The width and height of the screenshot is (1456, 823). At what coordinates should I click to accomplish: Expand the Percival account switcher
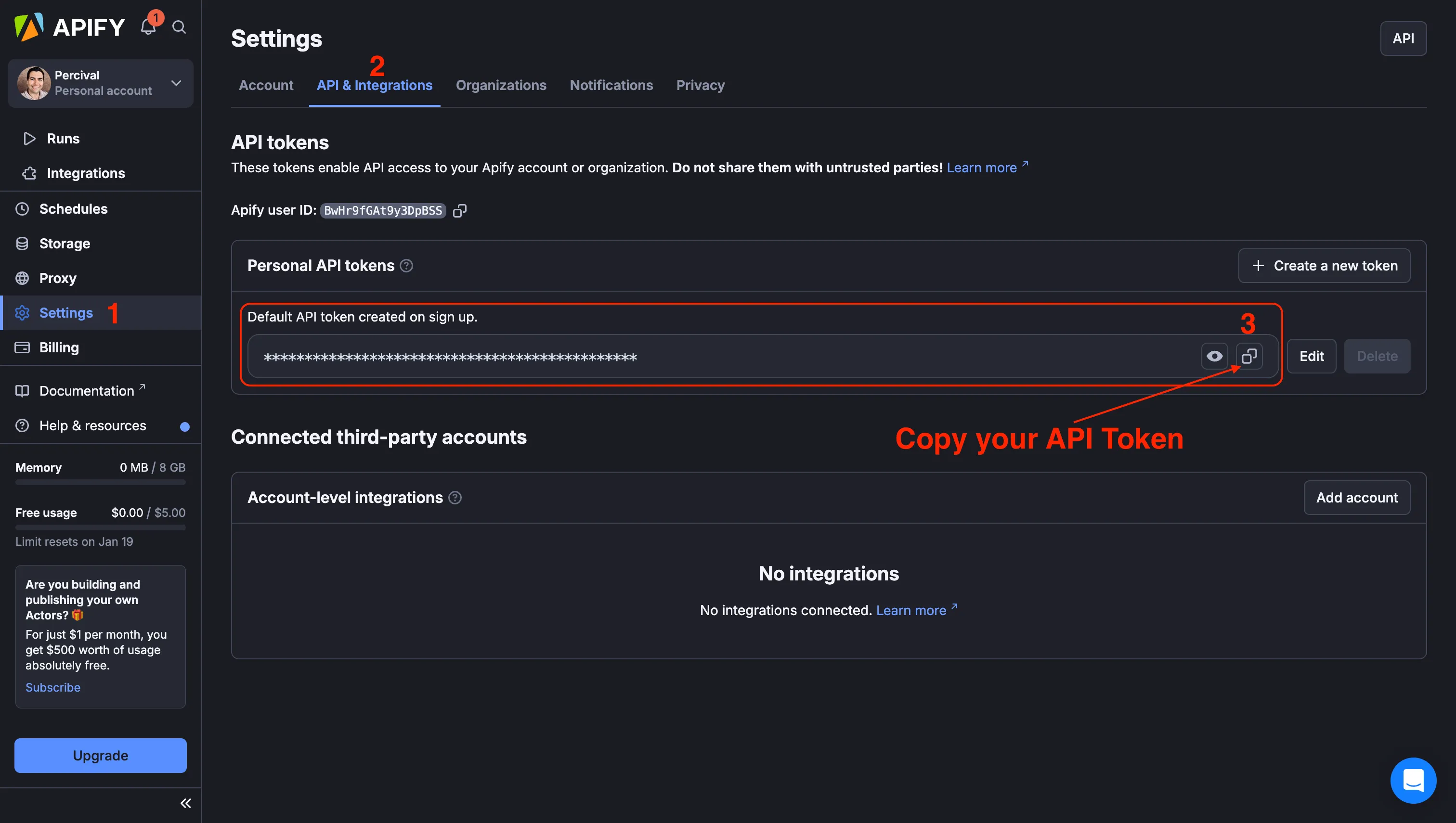click(176, 83)
